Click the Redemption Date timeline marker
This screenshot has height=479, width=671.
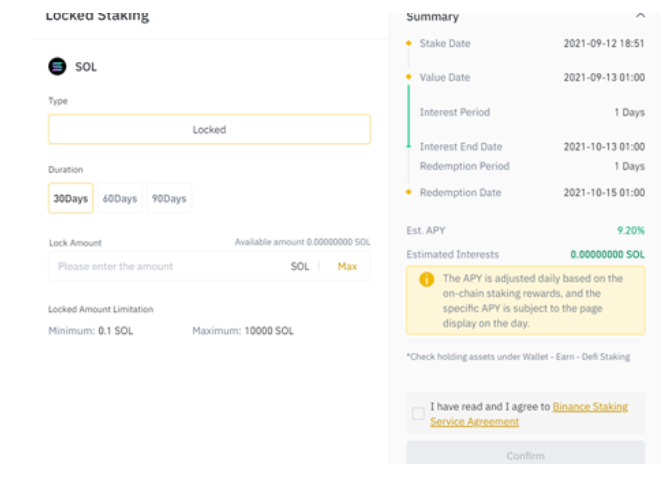409,192
